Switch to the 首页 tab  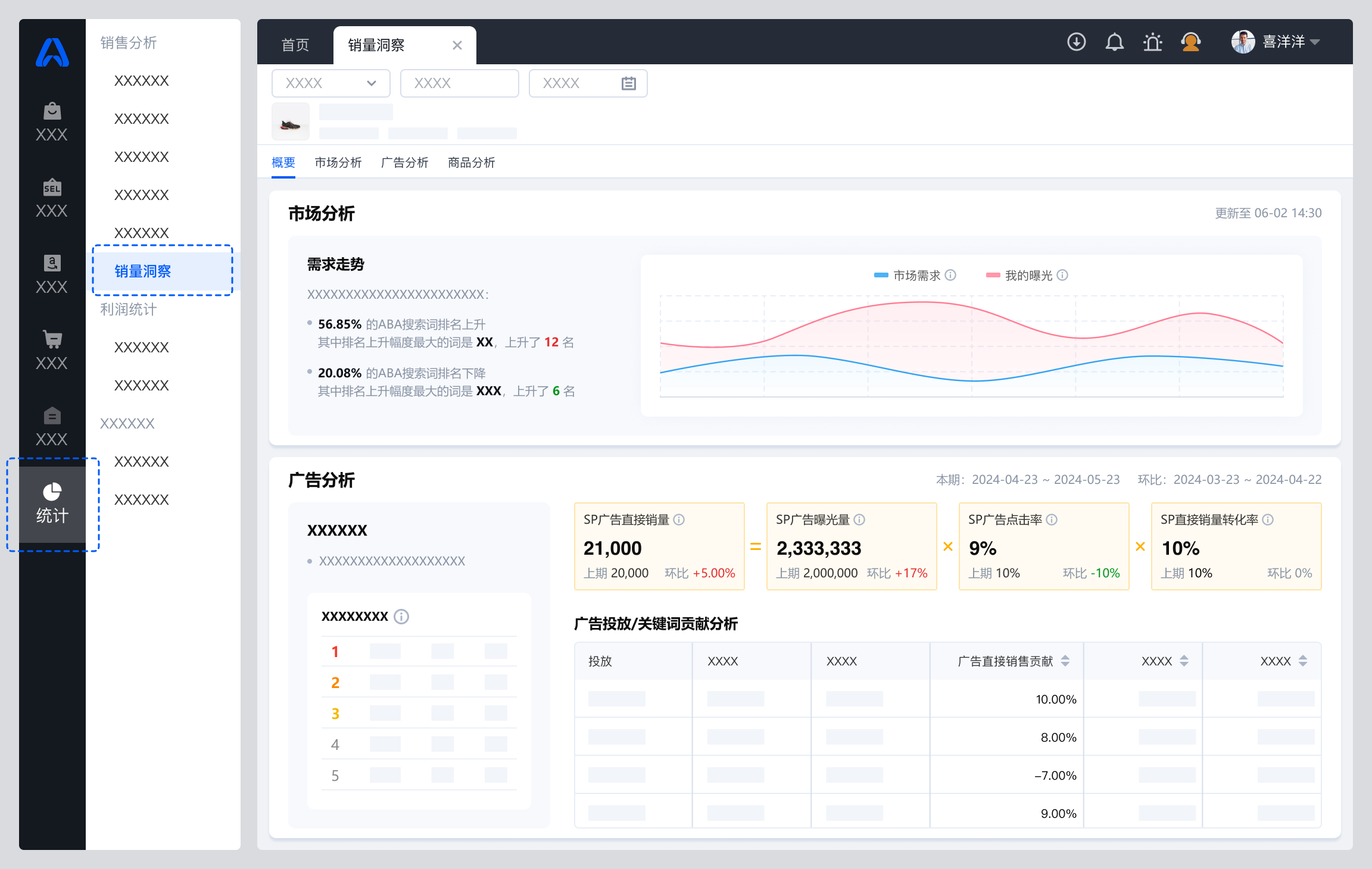pos(295,45)
